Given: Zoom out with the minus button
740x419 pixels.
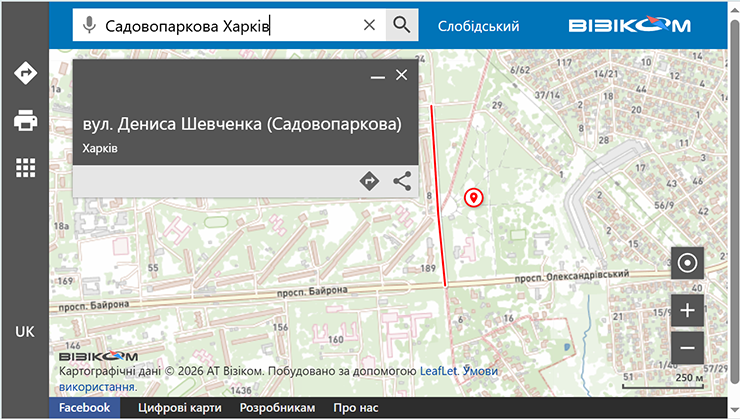Looking at the screenshot, I should [687, 348].
